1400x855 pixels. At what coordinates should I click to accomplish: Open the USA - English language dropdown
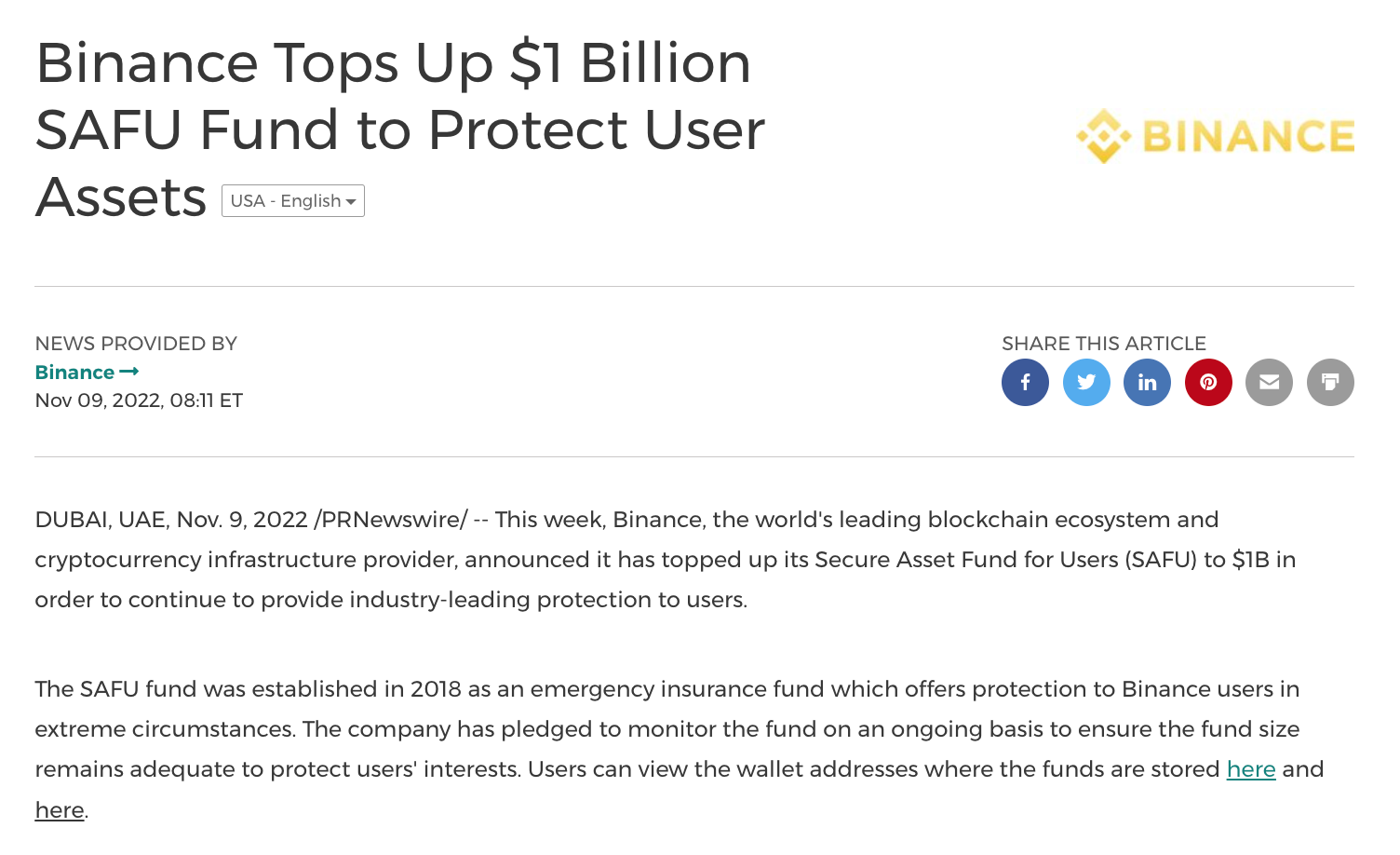293,201
